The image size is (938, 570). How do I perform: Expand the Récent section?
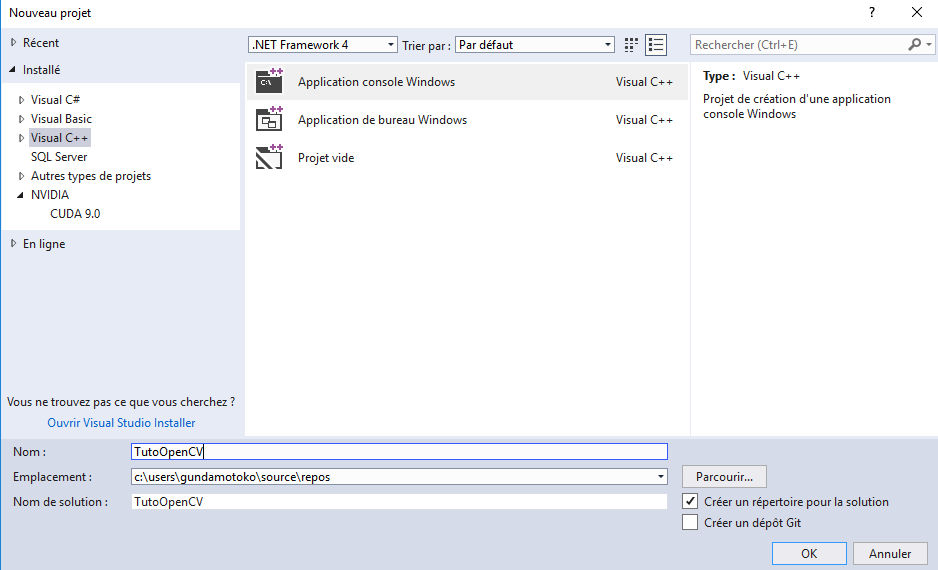tap(13, 43)
